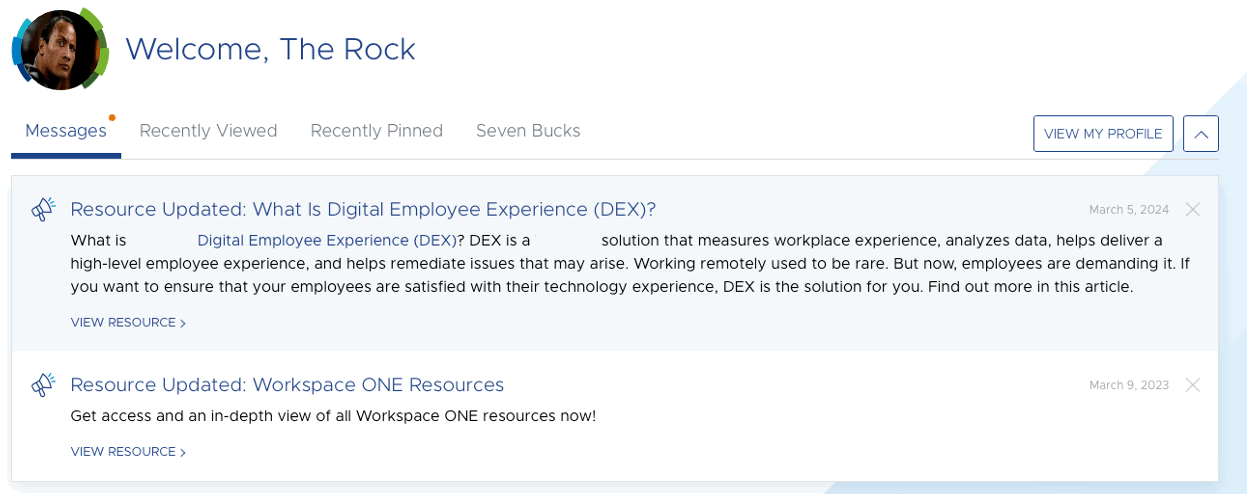Click the March 9, 2023 date
1257x494 pixels.
point(1128,386)
